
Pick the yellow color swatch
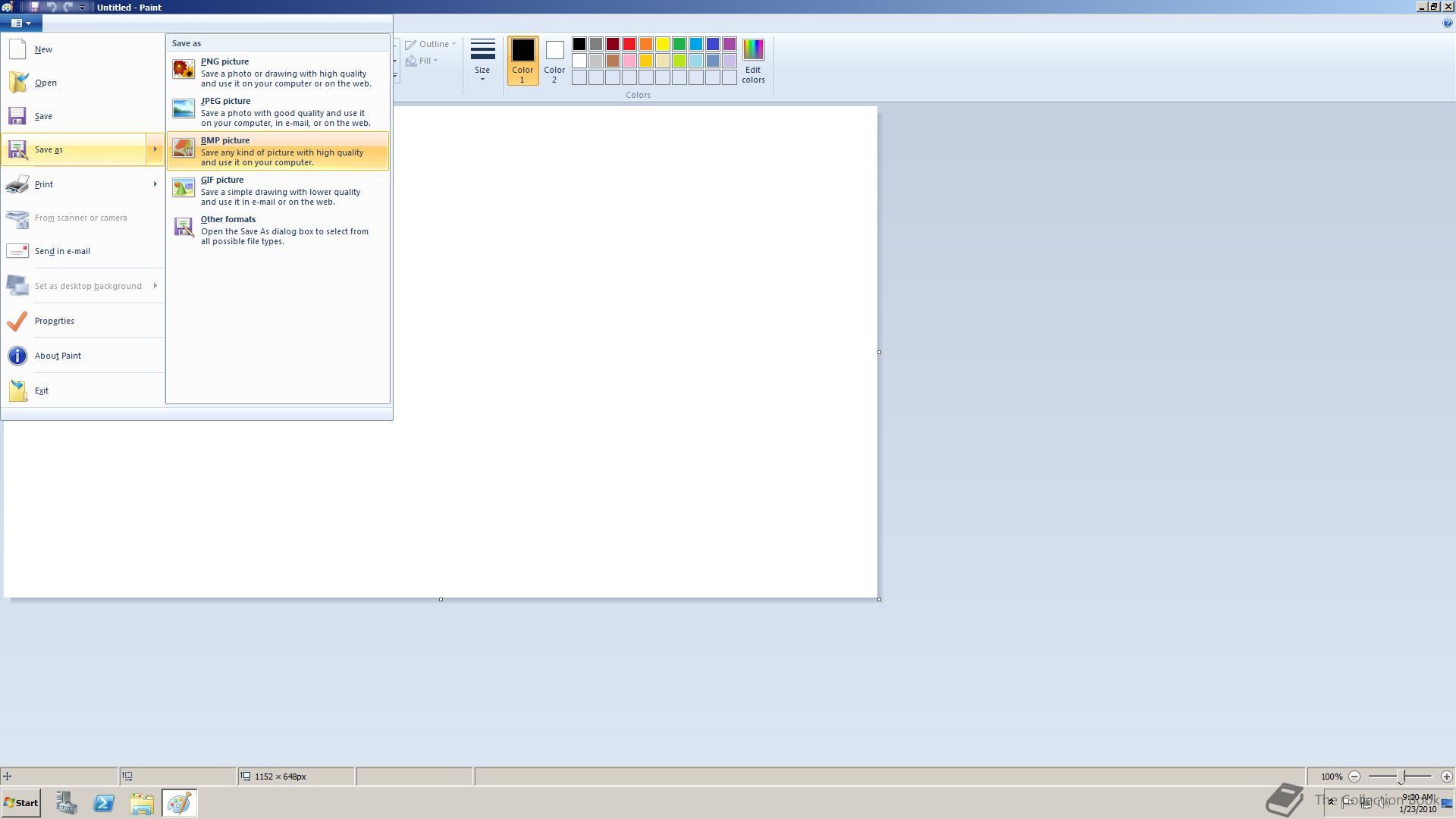pos(663,44)
